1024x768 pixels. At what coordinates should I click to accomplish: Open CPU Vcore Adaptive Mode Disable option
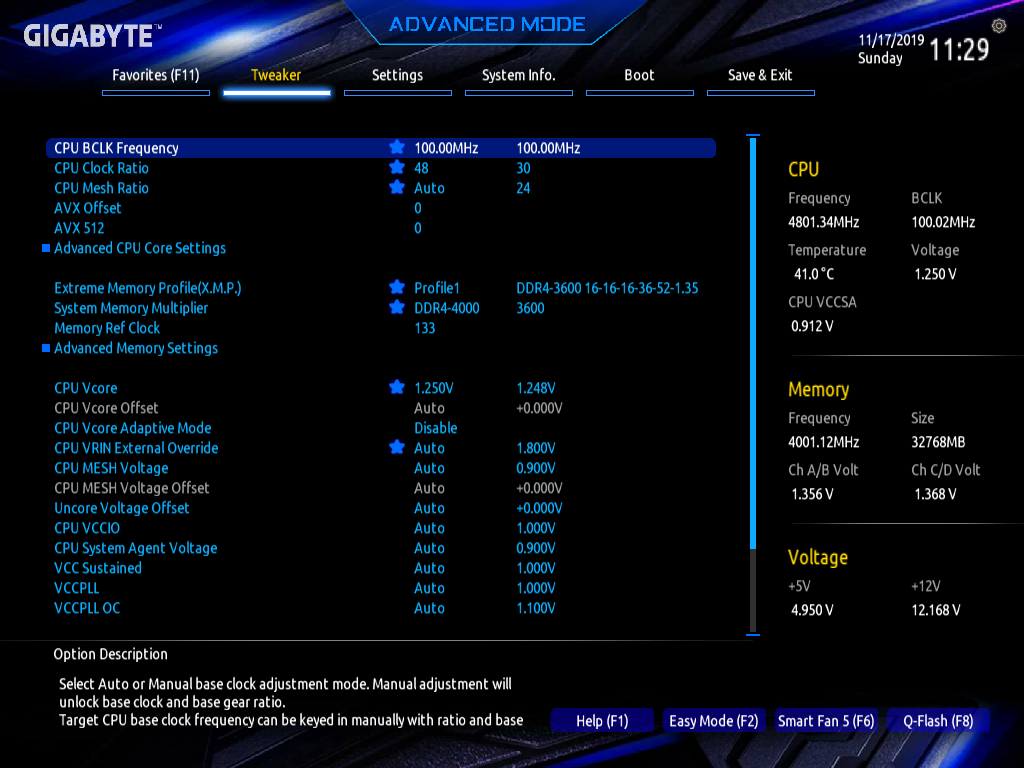pos(436,428)
